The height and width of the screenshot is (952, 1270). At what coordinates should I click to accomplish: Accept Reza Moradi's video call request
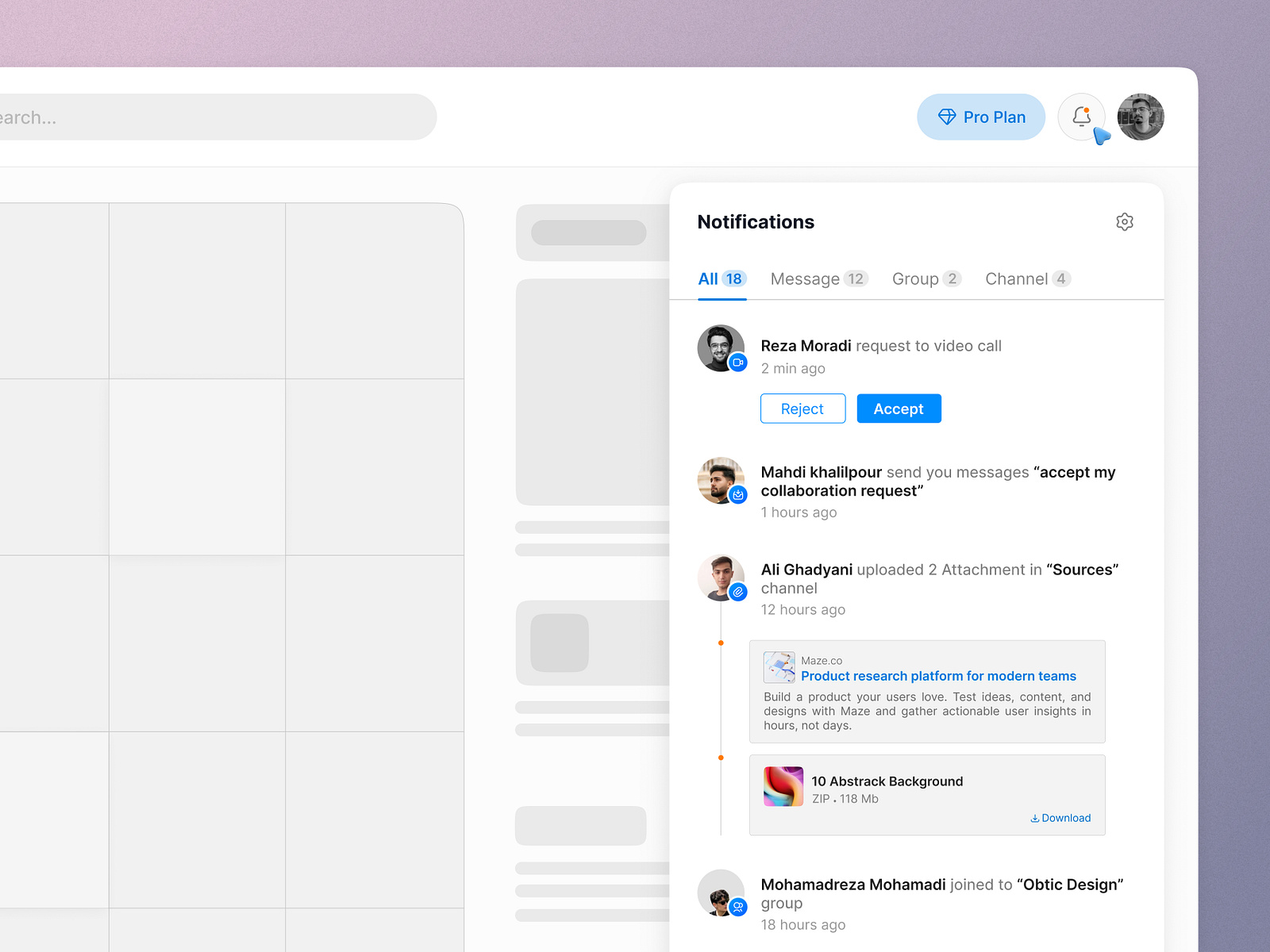(x=899, y=408)
